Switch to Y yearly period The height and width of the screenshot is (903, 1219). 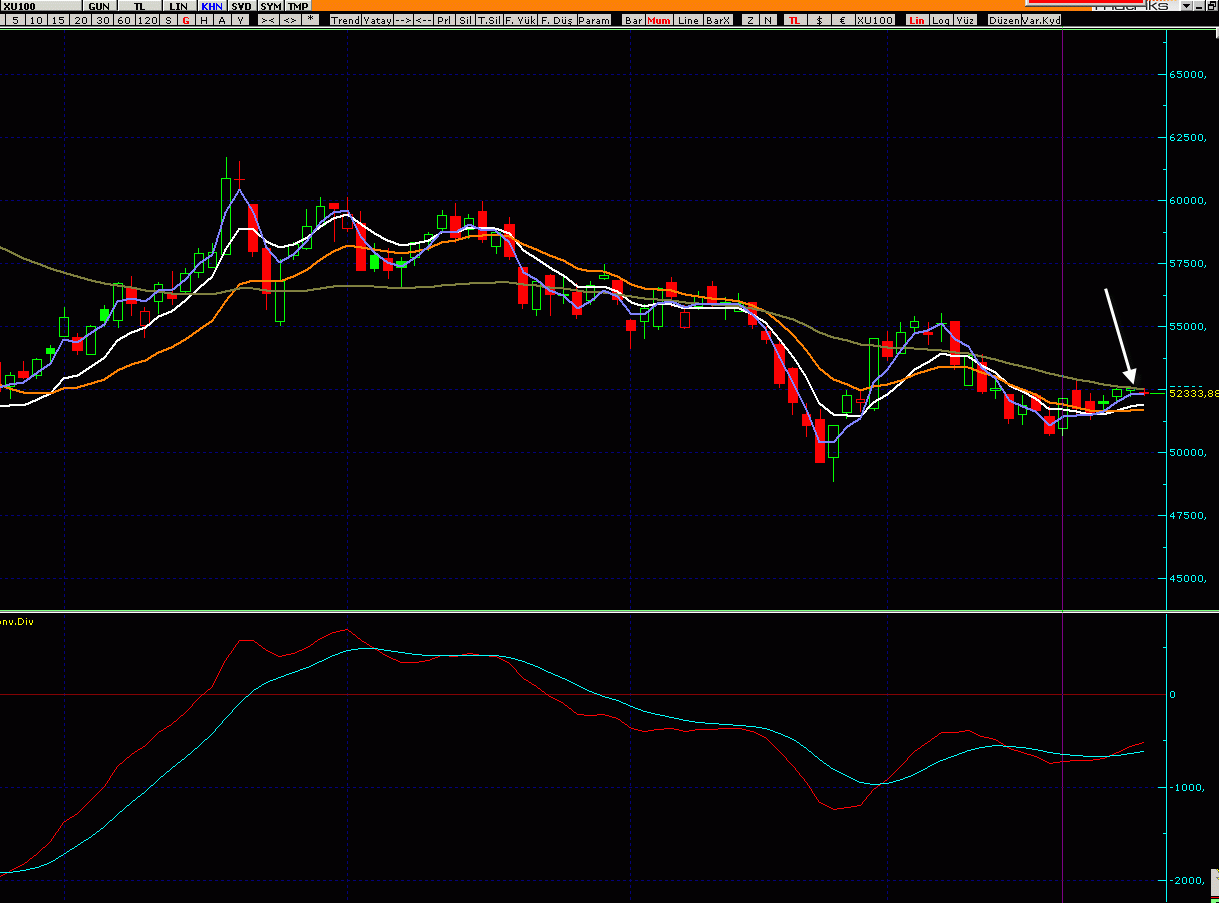click(x=240, y=20)
